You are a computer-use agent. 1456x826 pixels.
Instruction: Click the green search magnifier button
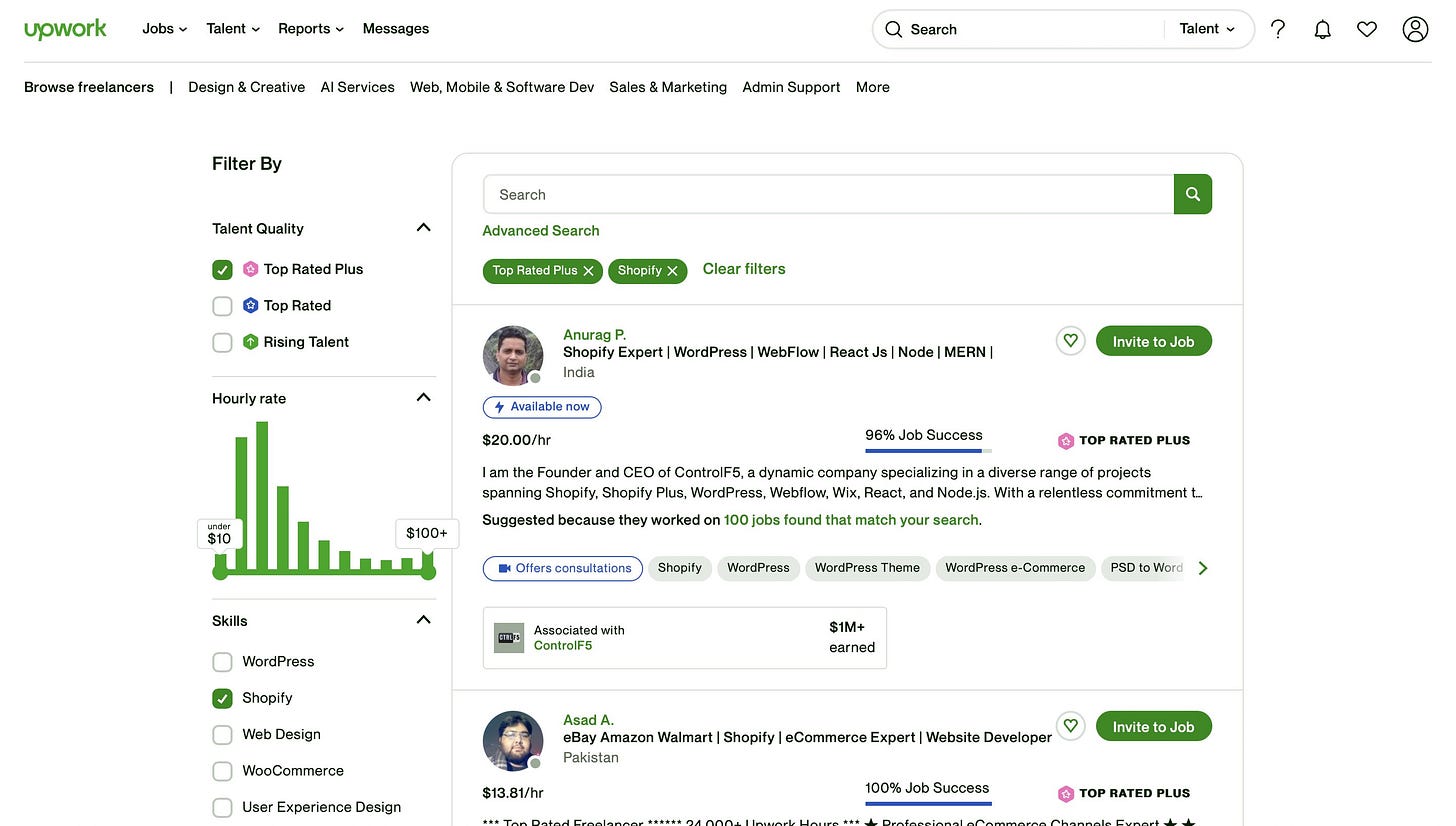point(1193,194)
